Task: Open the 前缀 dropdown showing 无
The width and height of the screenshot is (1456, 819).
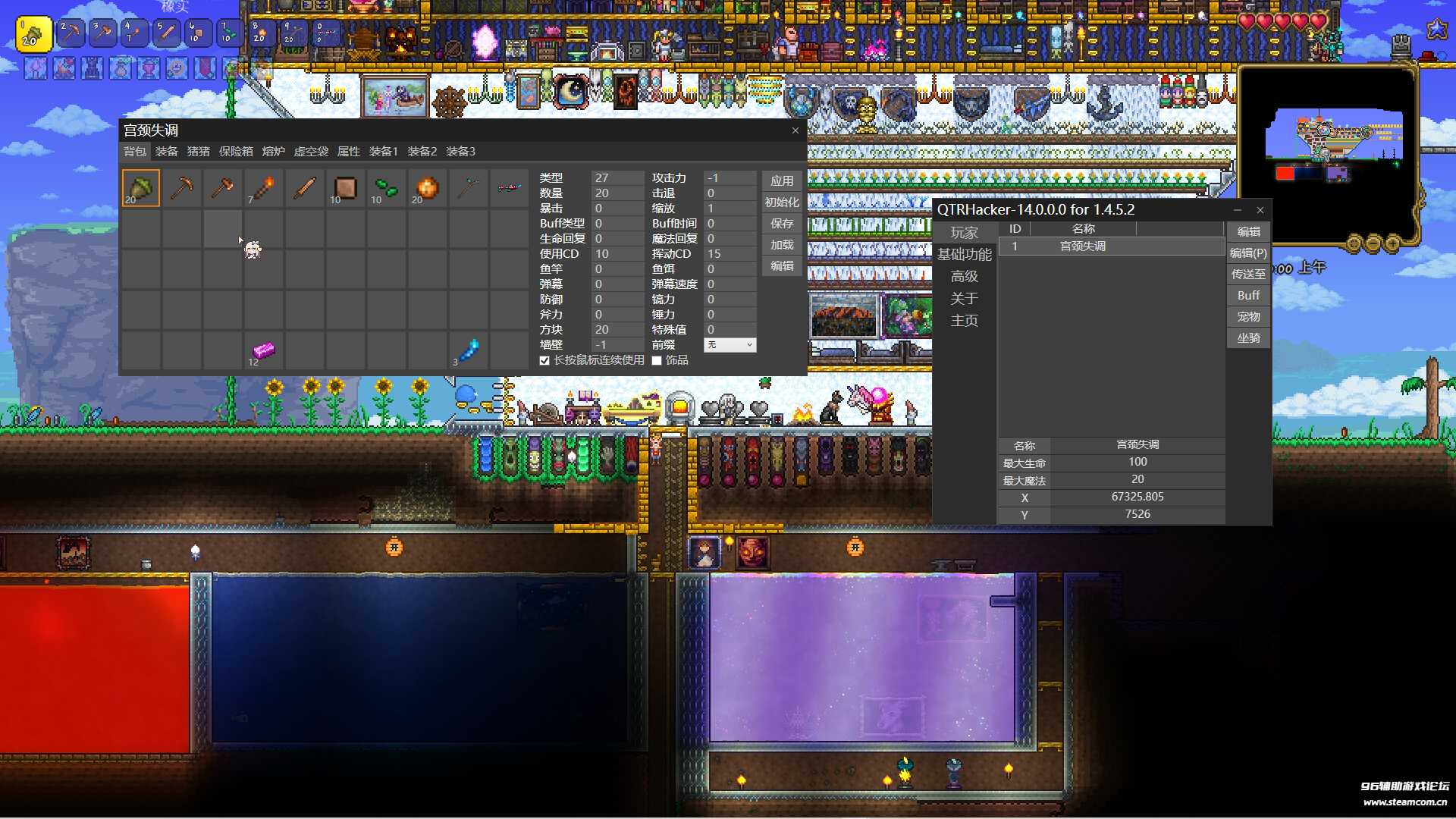Action: click(x=730, y=344)
